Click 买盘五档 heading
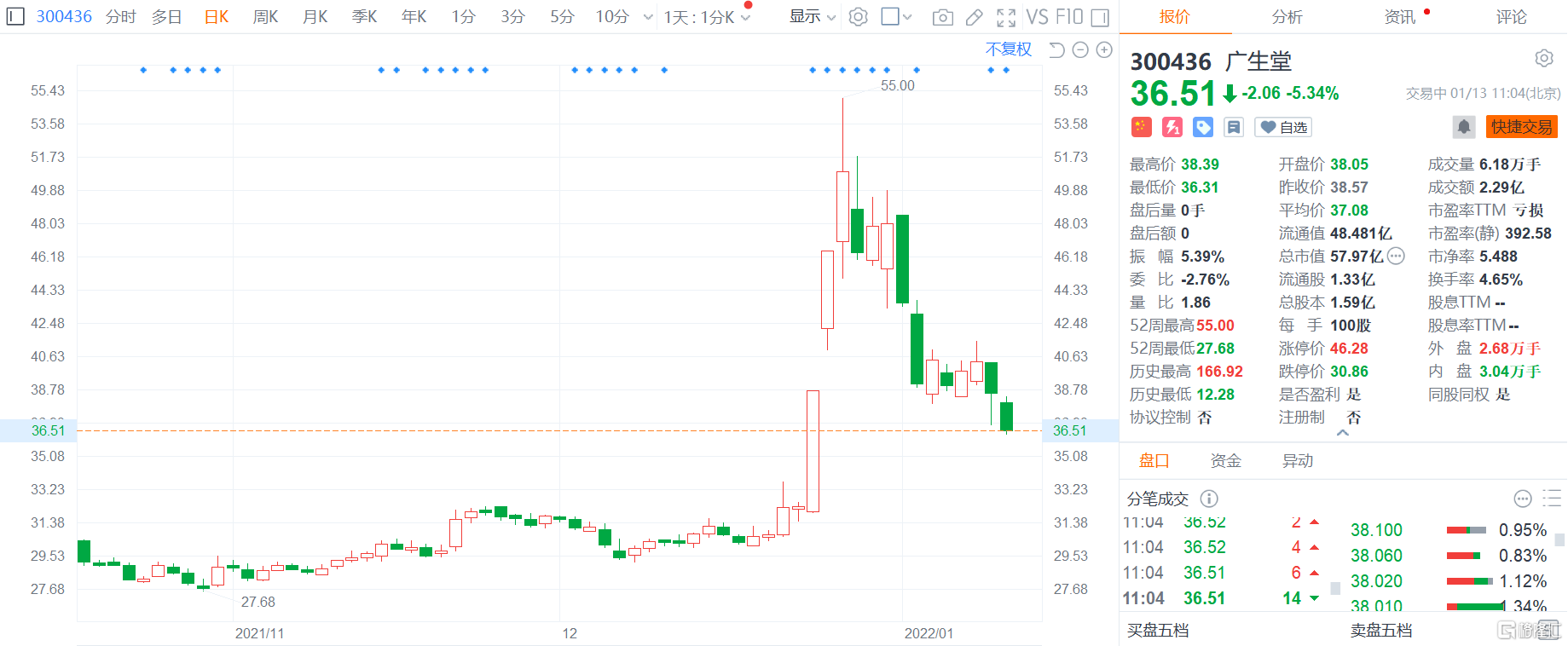The height and width of the screenshot is (646, 1568). [1158, 631]
